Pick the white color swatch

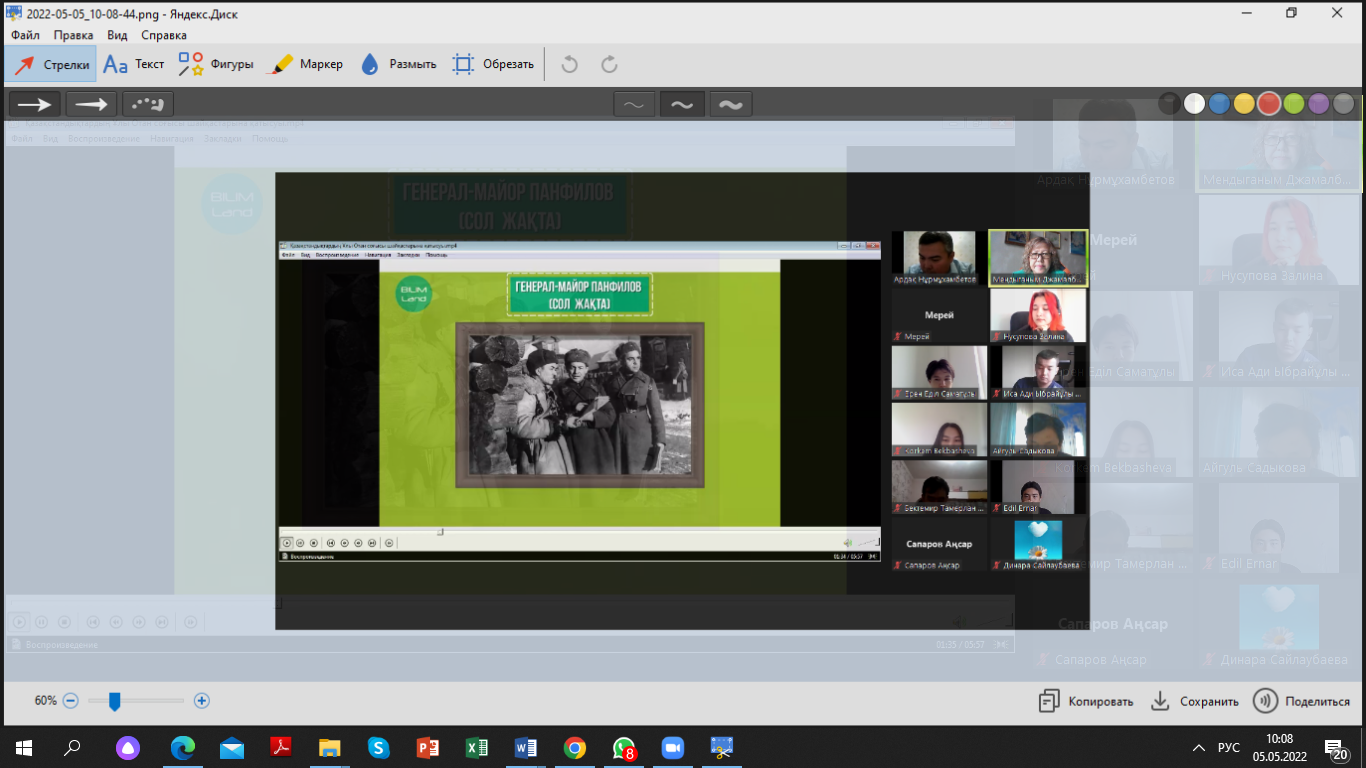tap(1194, 103)
